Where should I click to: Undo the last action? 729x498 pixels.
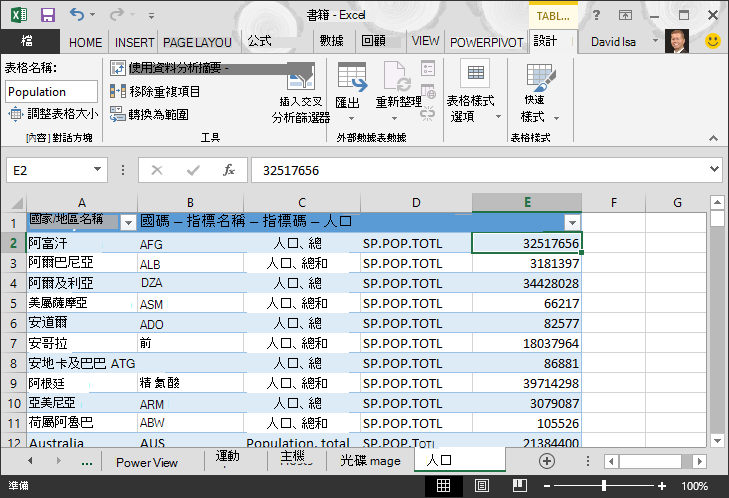[x=76, y=14]
